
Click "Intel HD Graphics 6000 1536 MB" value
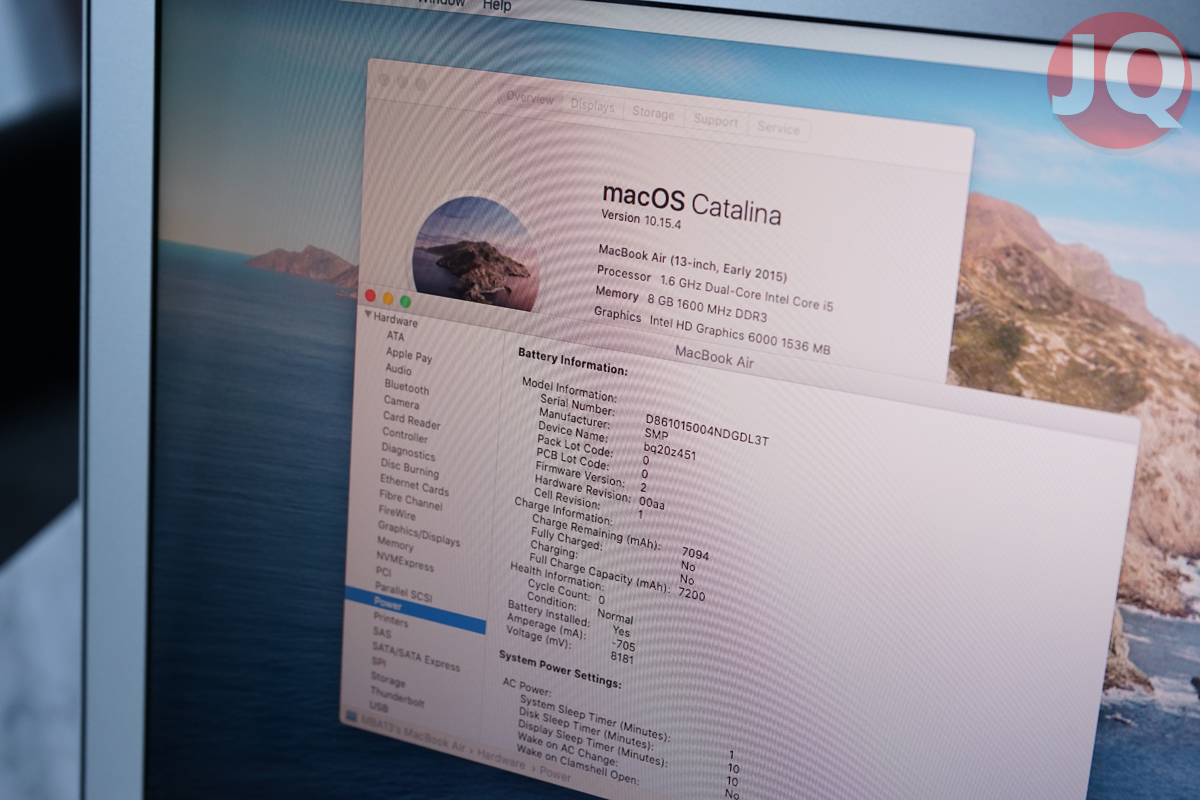pyautogui.click(x=740, y=335)
